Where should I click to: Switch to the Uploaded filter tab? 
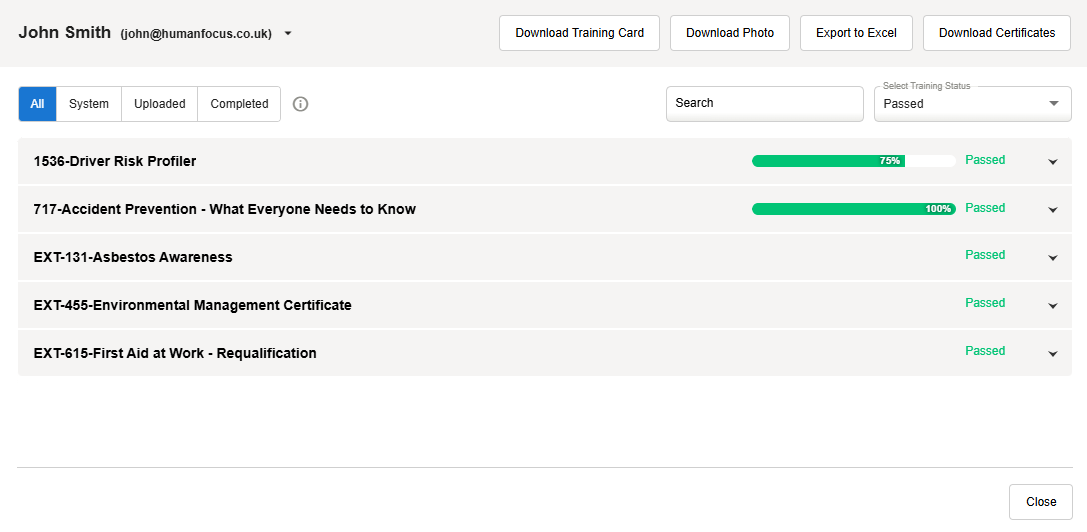[x=160, y=104]
